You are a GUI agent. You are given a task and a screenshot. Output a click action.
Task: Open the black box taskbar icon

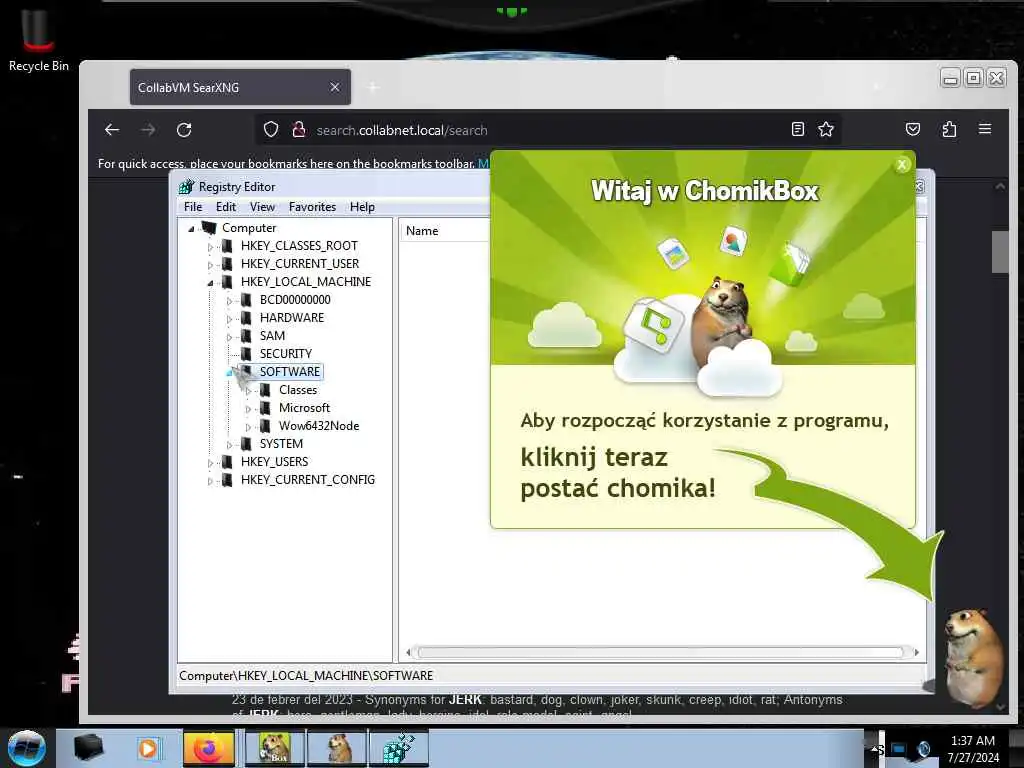88,748
